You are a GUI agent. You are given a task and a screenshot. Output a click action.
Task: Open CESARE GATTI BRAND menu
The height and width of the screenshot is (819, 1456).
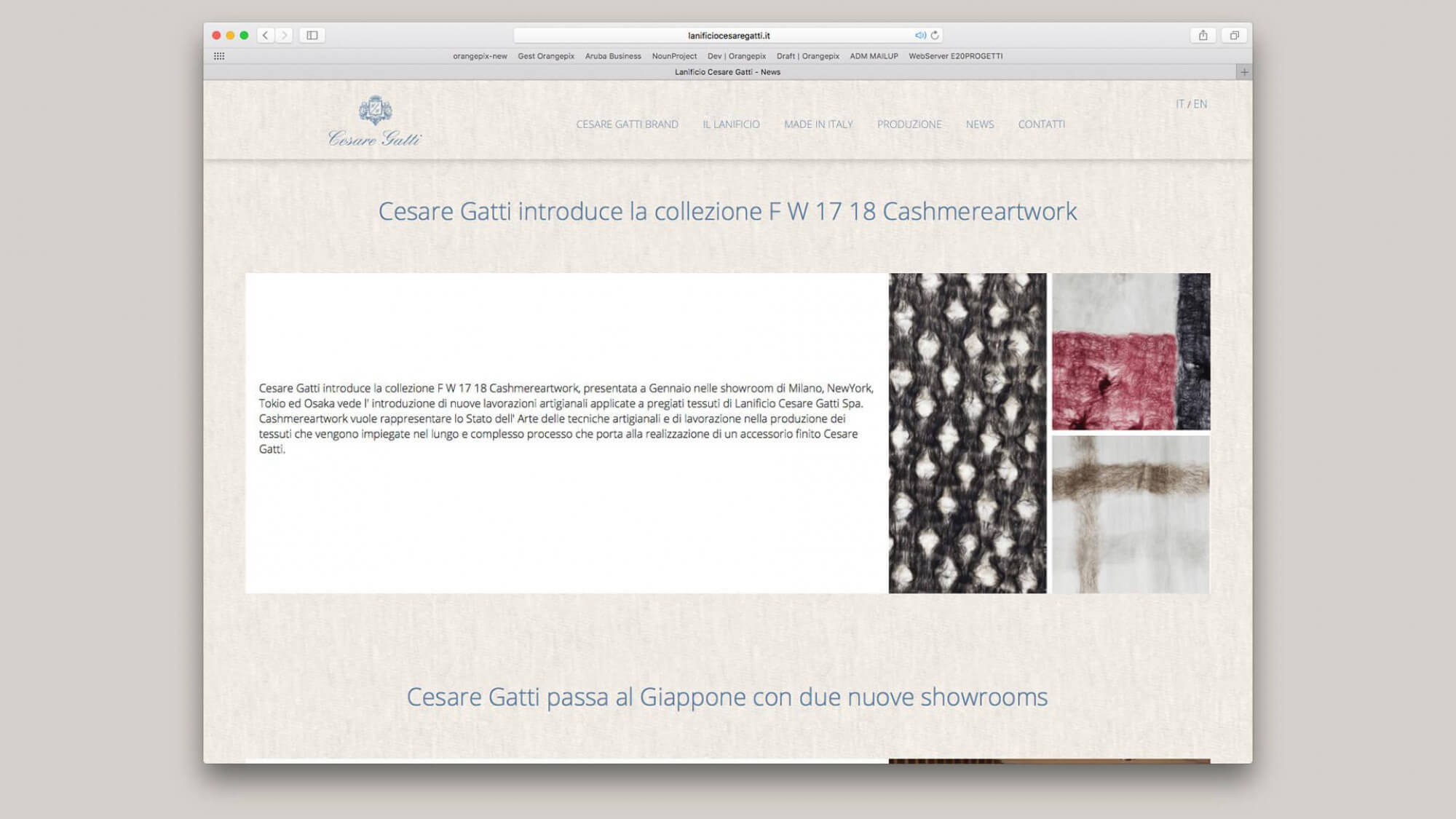627,124
